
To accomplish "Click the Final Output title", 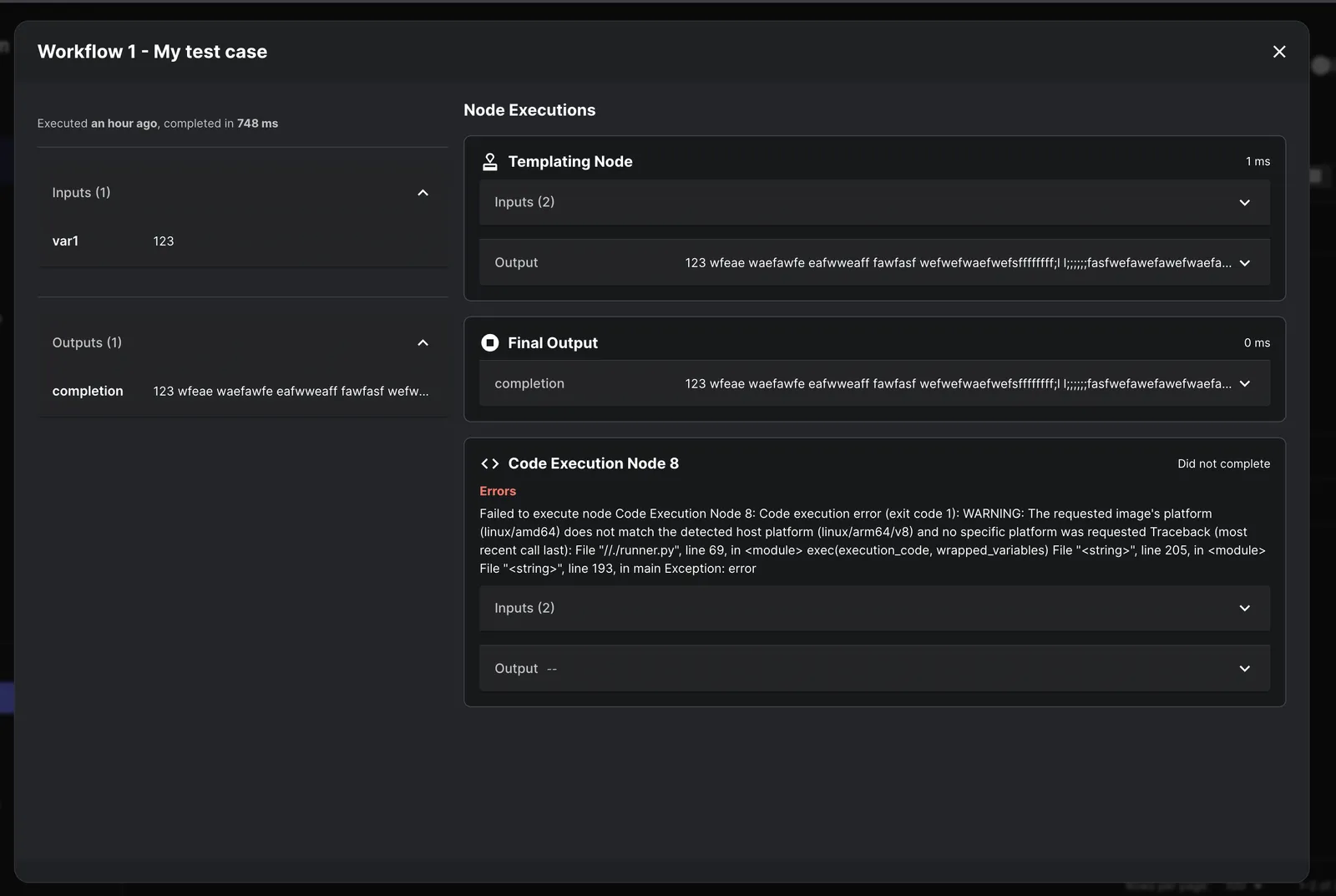I will click(553, 342).
